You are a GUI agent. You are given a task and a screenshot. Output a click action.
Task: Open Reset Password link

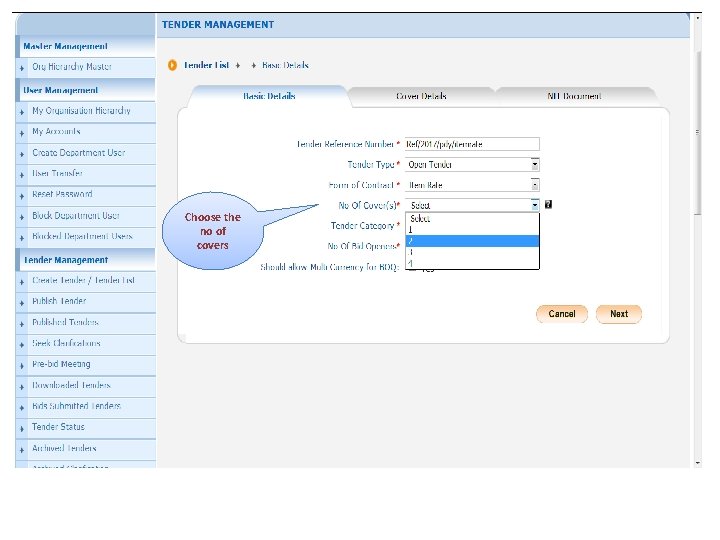tap(62, 194)
